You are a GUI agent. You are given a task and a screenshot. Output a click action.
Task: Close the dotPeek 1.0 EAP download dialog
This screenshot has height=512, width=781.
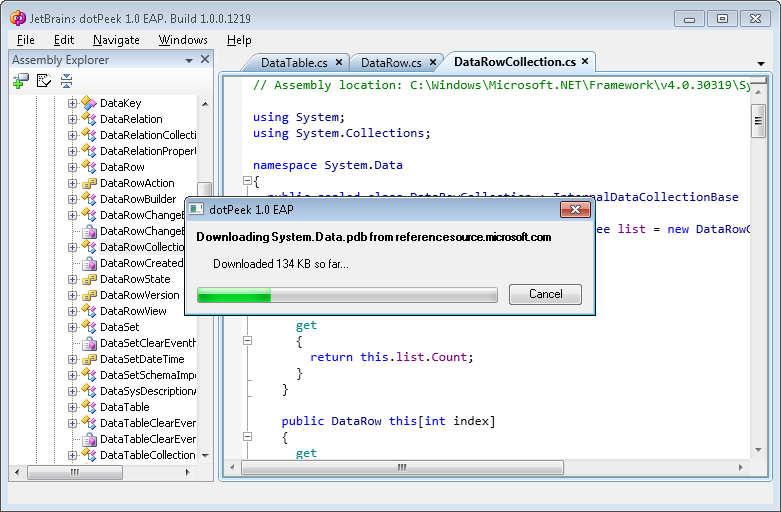575,210
